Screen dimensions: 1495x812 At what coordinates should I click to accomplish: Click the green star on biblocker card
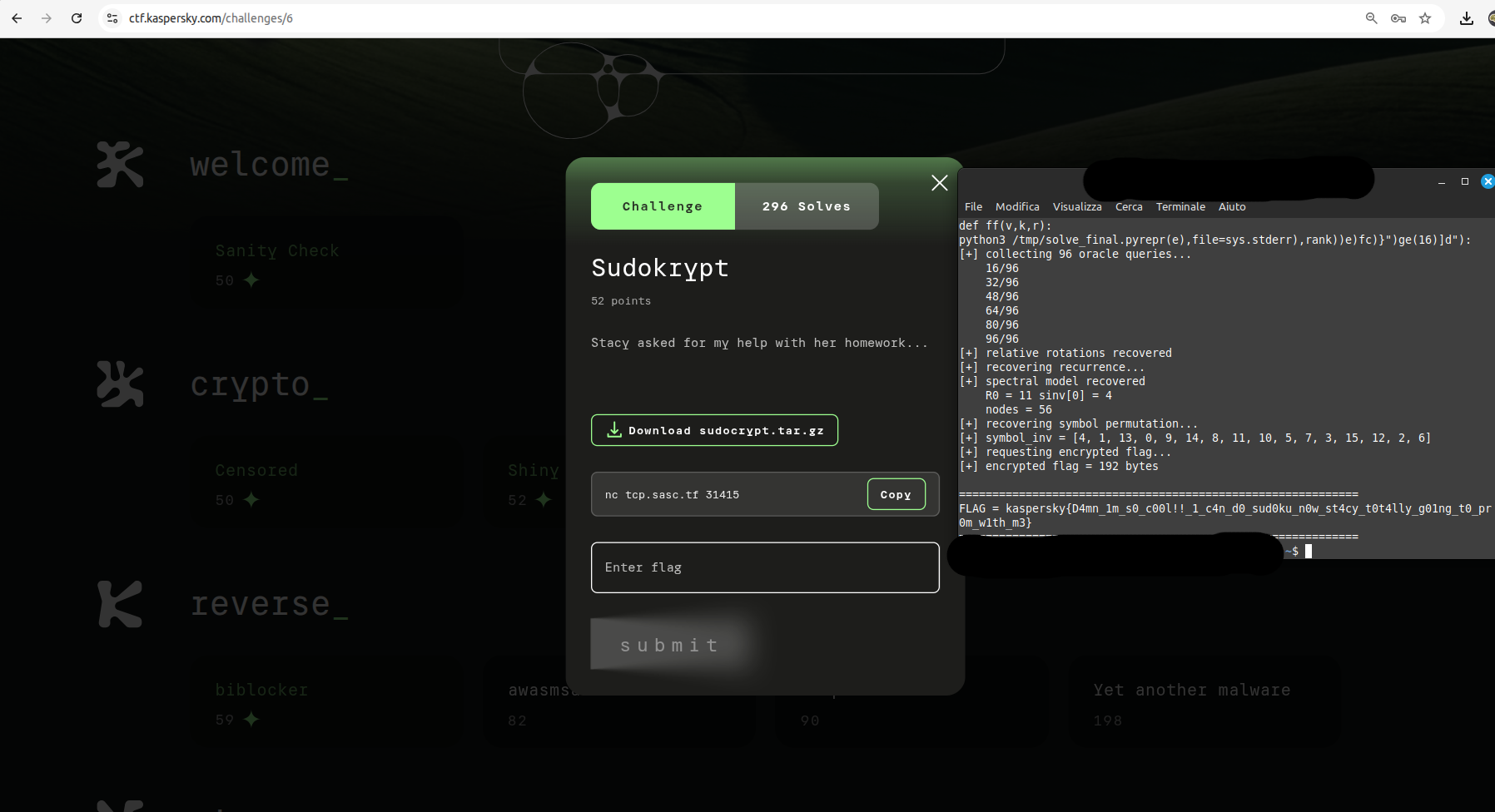point(251,719)
